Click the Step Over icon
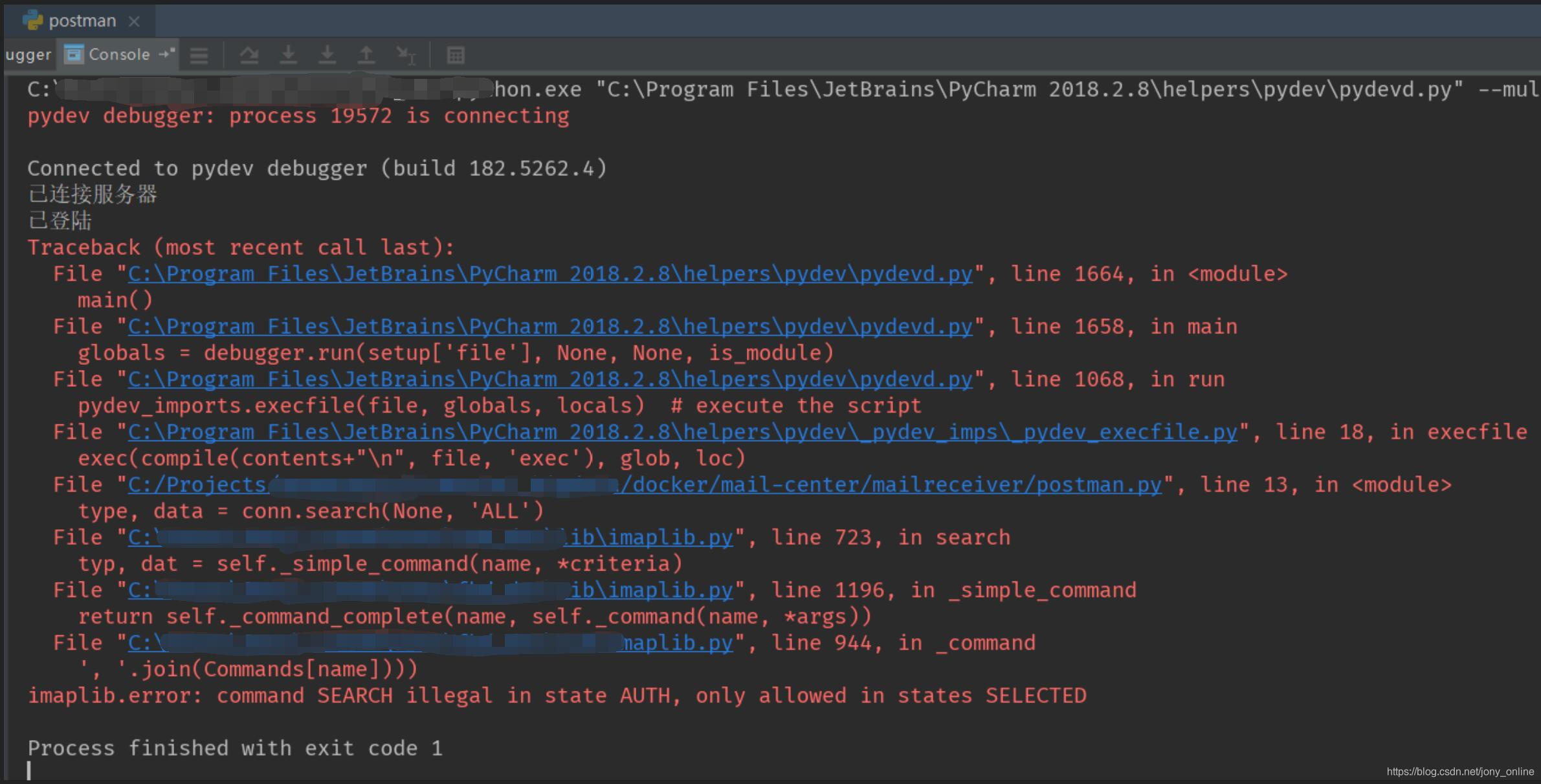Image resolution: width=1541 pixels, height=784 pixels. pos(249,56)
